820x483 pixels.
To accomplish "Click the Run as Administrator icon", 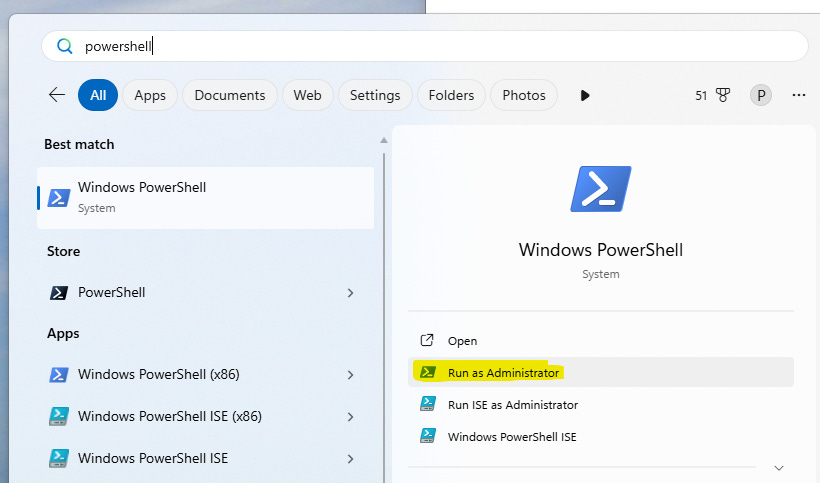I will click(x=428, y=372).
